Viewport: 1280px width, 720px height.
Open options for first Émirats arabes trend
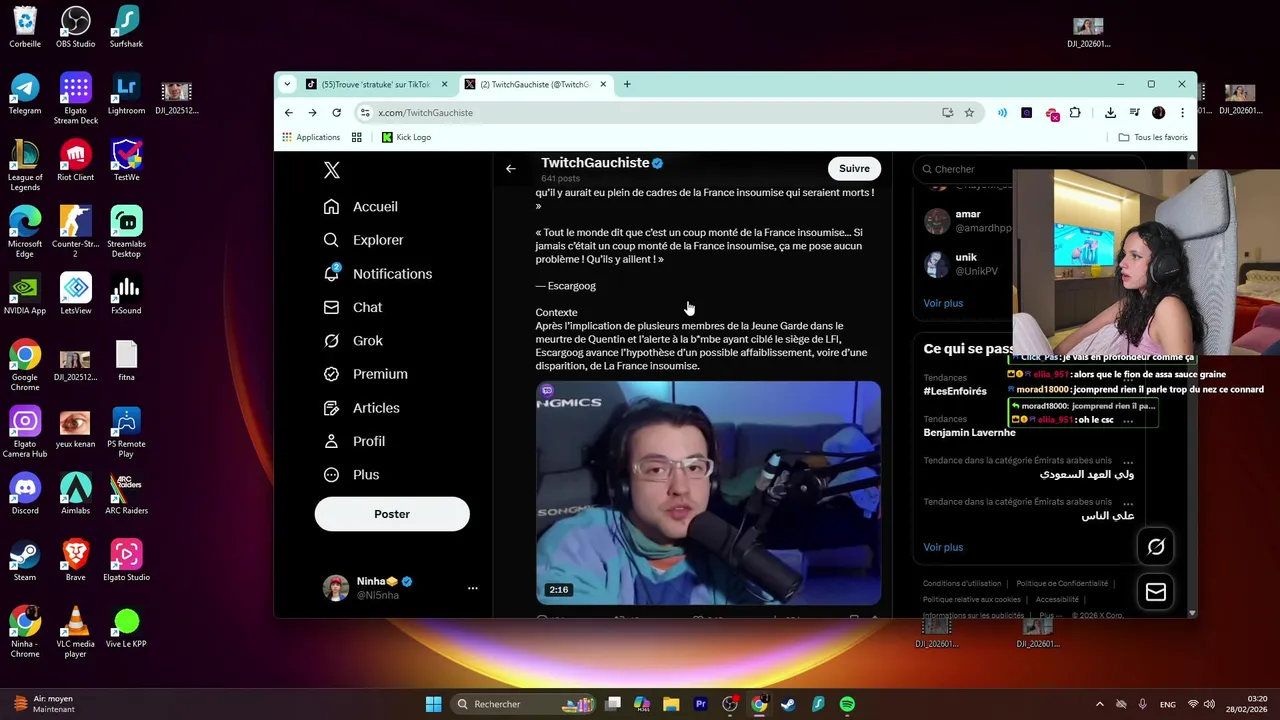1128,462
